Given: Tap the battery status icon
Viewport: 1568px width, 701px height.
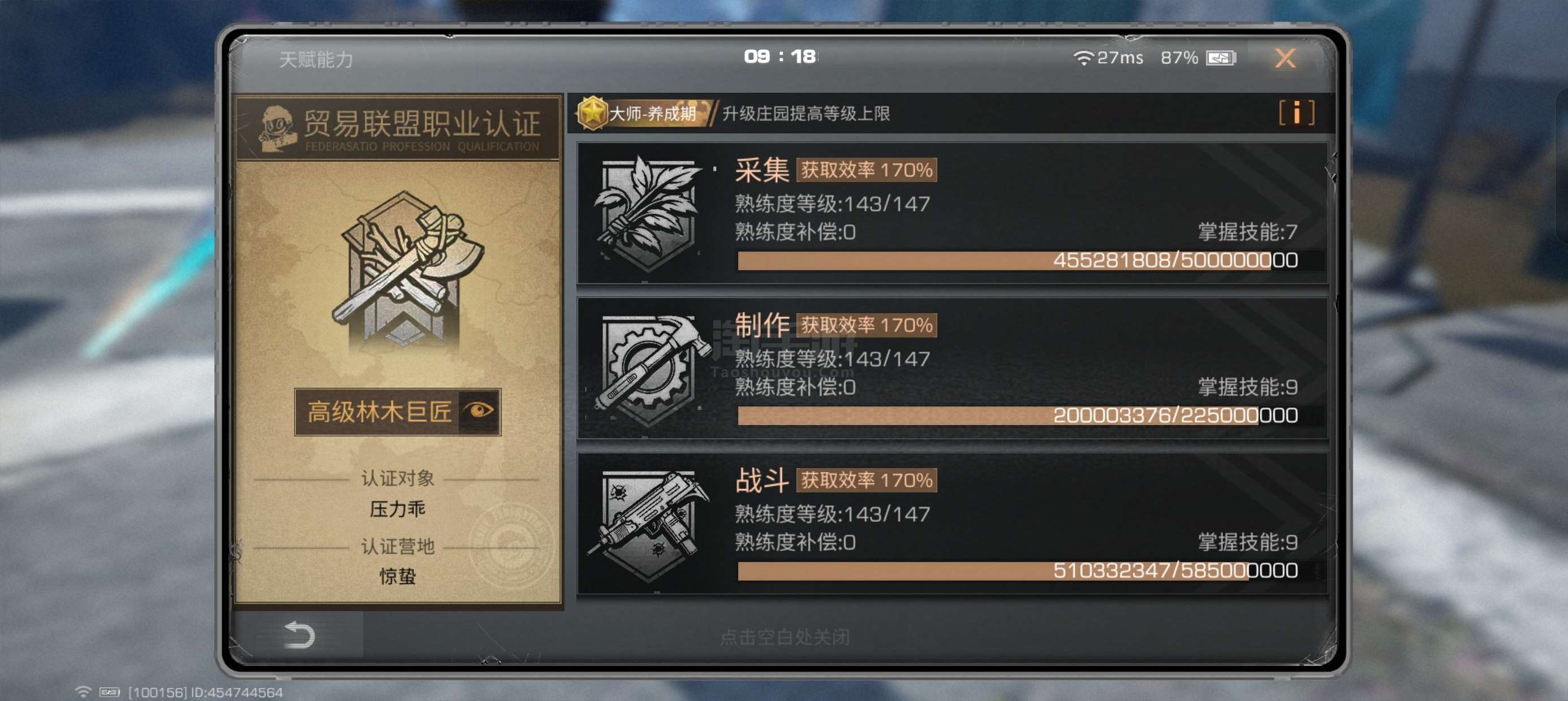Looking at the screenshot, I should [x=1221, y=58].
